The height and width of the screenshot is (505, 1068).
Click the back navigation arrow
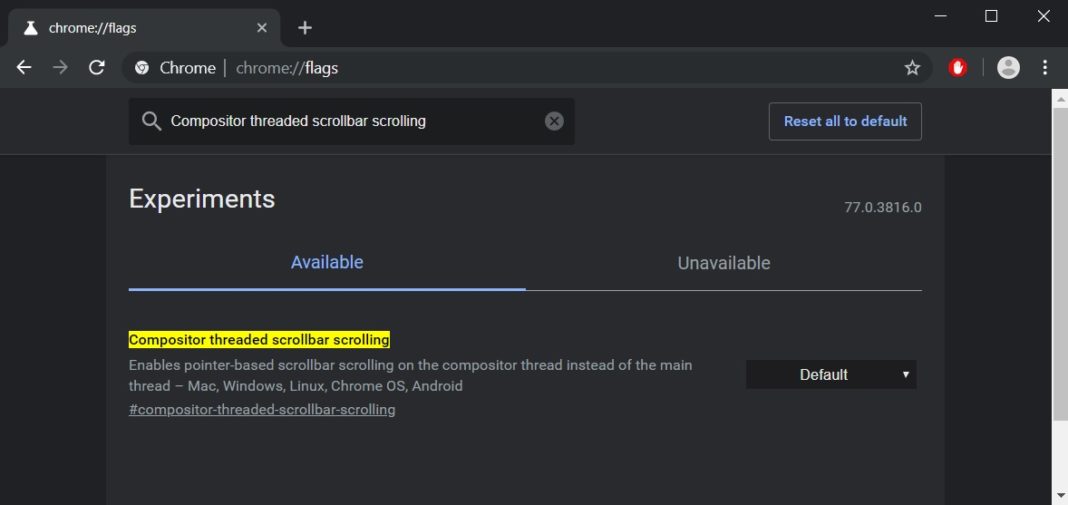pos(24,68)
